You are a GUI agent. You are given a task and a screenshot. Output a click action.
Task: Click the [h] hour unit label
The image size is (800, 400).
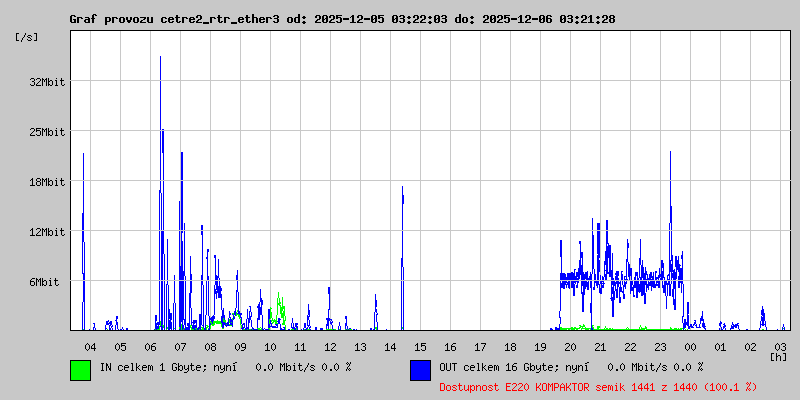click(x=779, y=356)
